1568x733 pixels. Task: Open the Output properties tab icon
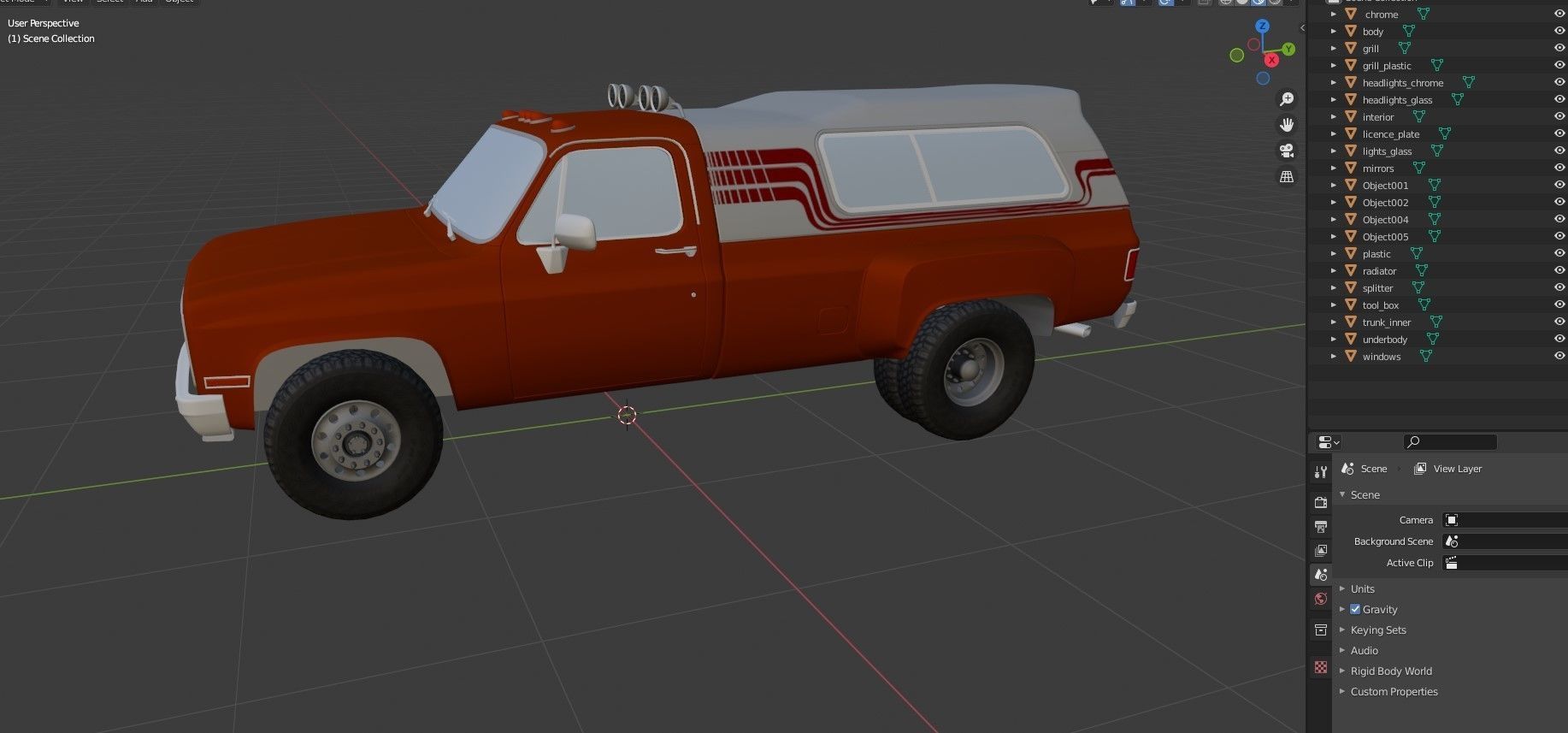(1321, 526)
